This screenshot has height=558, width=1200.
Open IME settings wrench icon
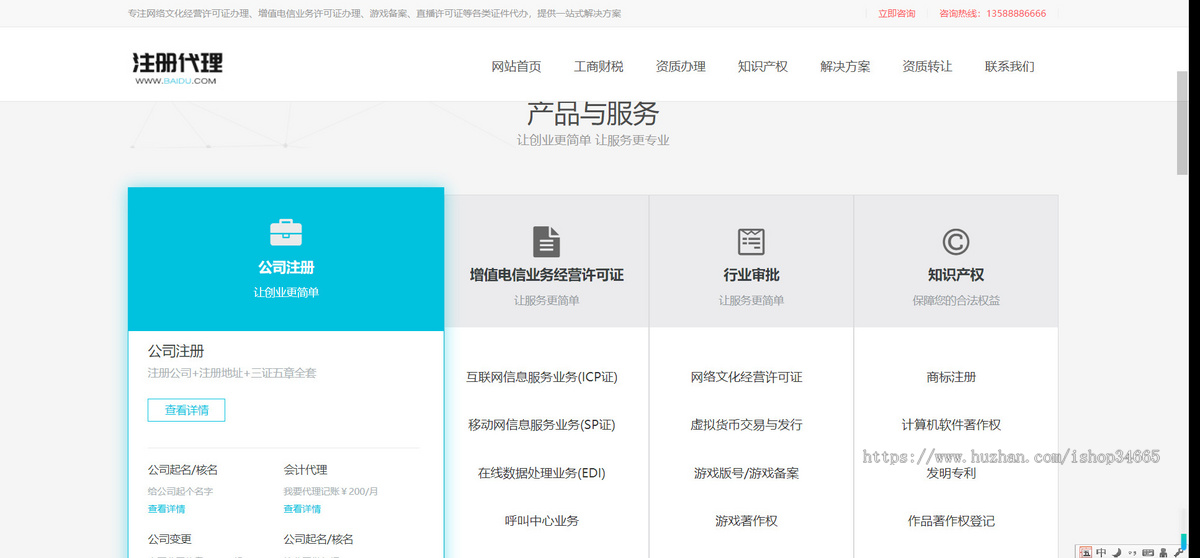point(1178,551)
